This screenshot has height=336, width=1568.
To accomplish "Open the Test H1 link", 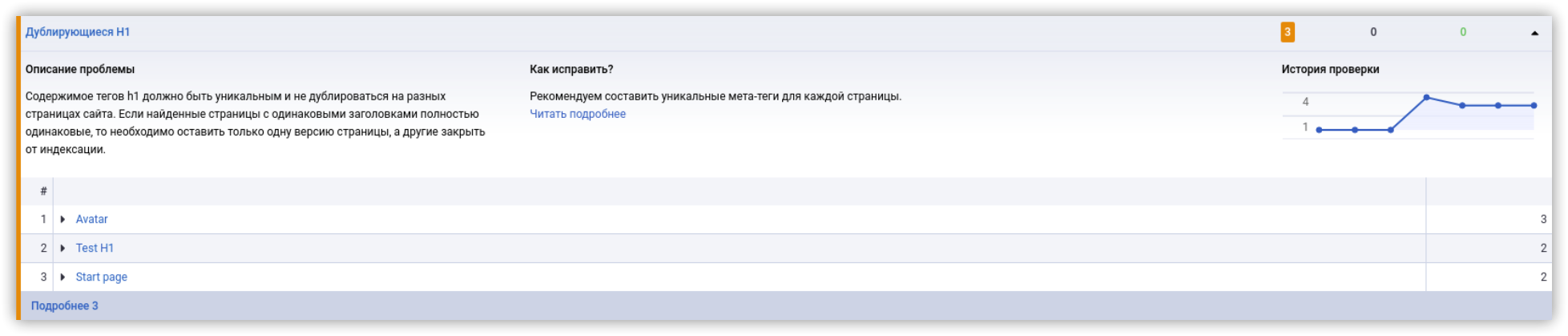I will [95, 248].
